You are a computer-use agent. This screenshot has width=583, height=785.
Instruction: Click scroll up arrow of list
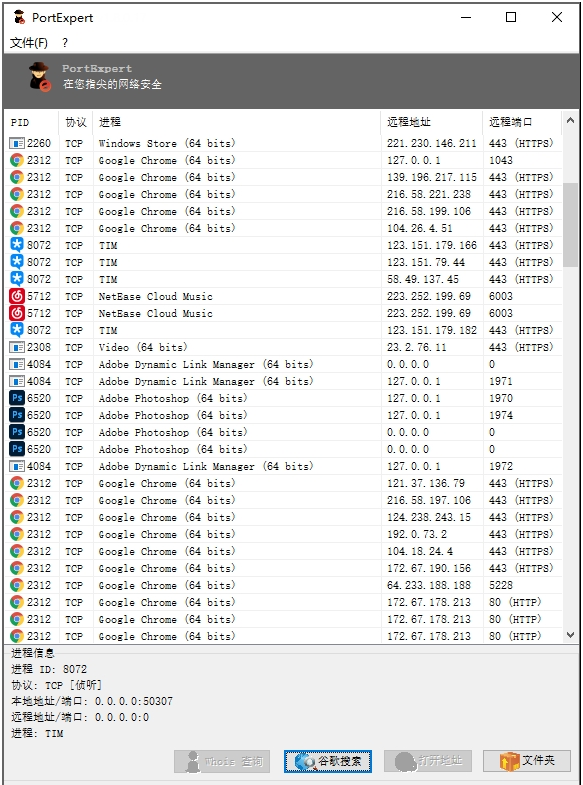point(570,121)
